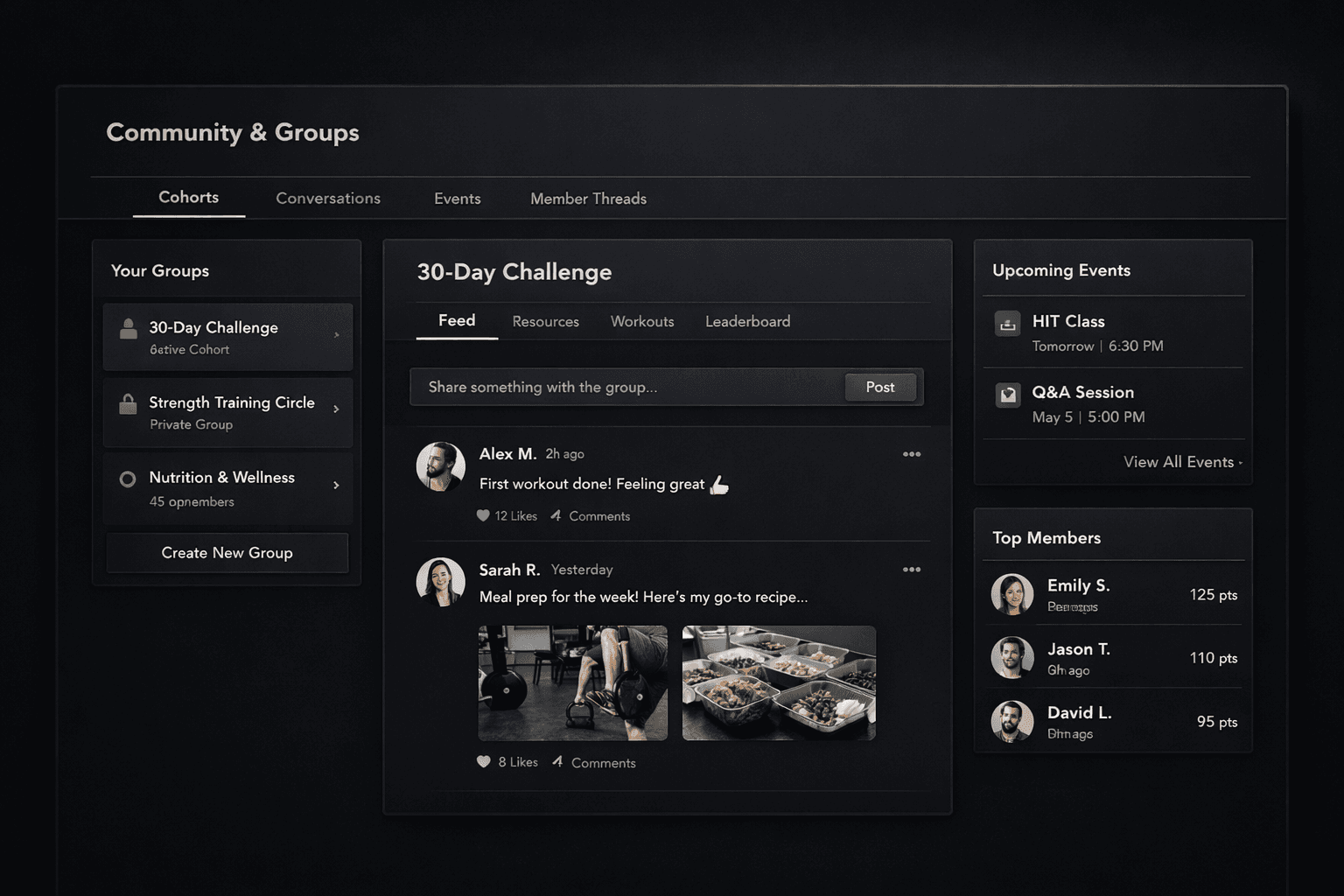
Task: Click the HIT Class calendar icon
Action: [x=1007, y=323]
